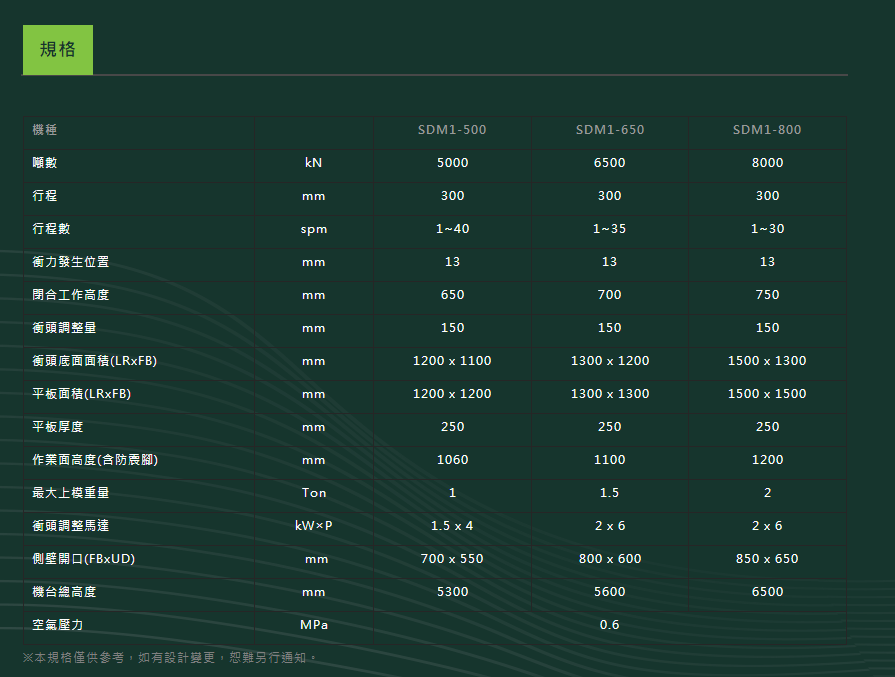Screen dimensions: 895x677
Task: Click the SDM1-500 column header
Action: pyautogui.click(x=452, y=130)
